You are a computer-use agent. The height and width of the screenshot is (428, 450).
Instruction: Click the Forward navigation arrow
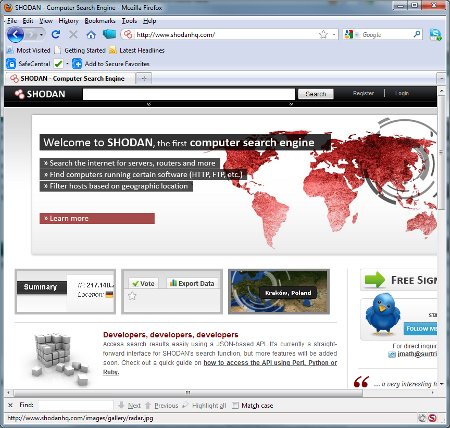pyautogui.click(x=31, y=34)
